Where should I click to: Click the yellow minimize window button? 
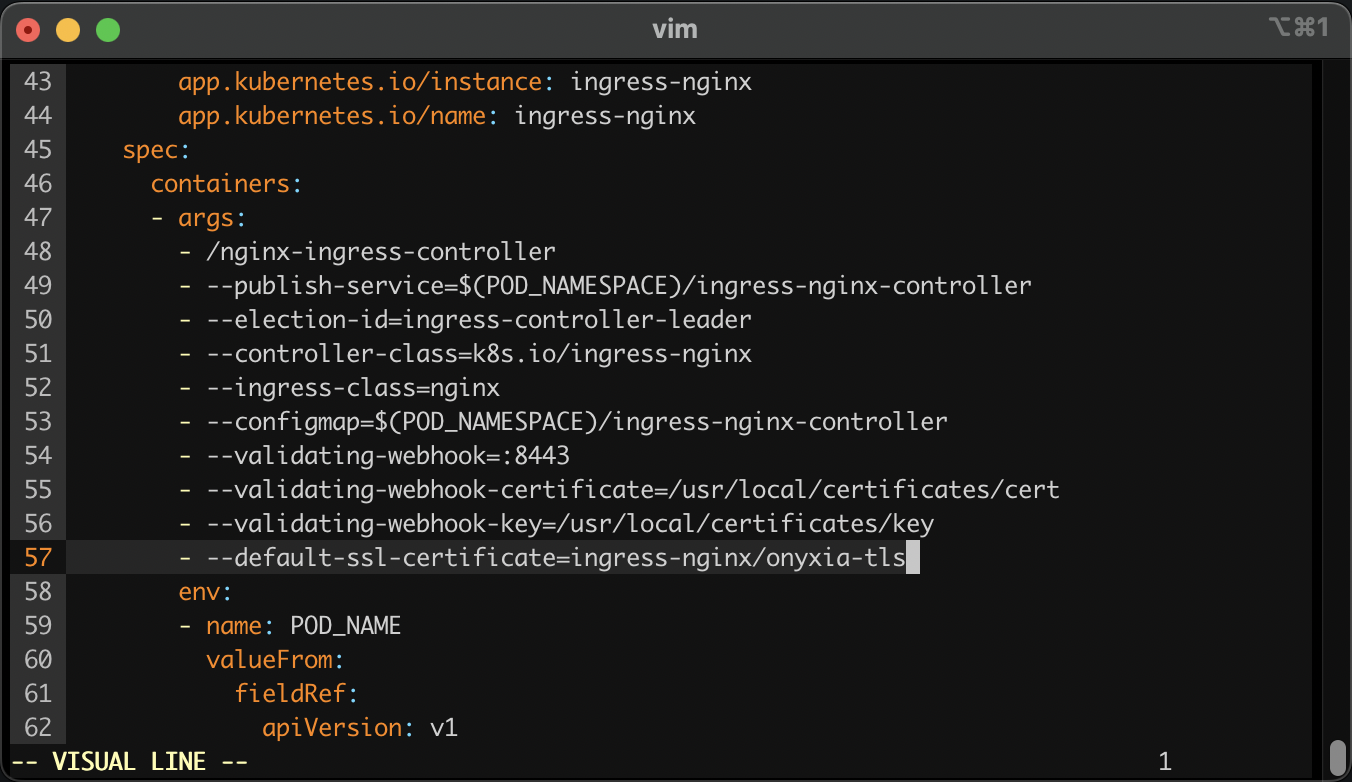point(68,30)
